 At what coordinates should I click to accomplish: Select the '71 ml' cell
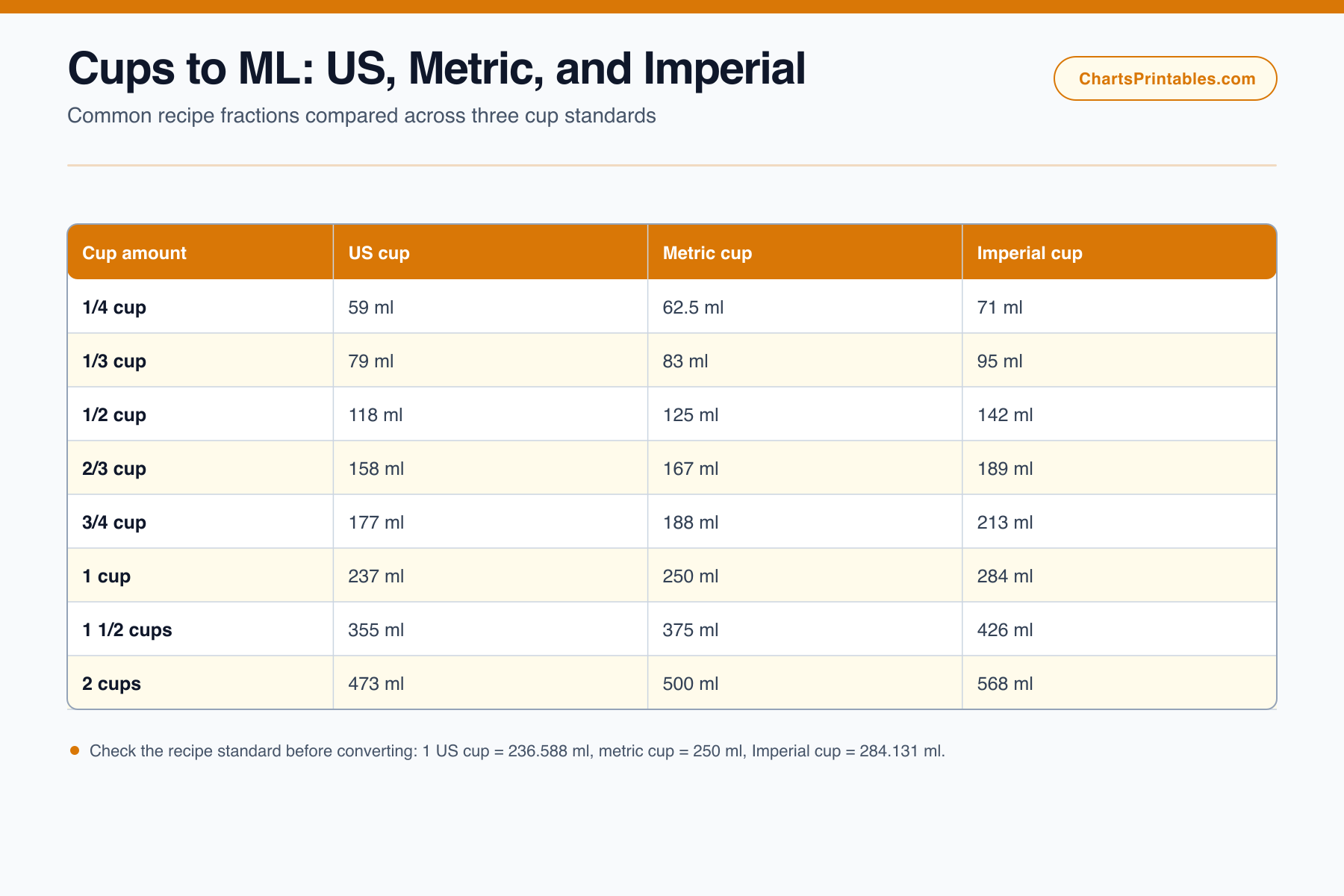click(x=1119, y=306)
